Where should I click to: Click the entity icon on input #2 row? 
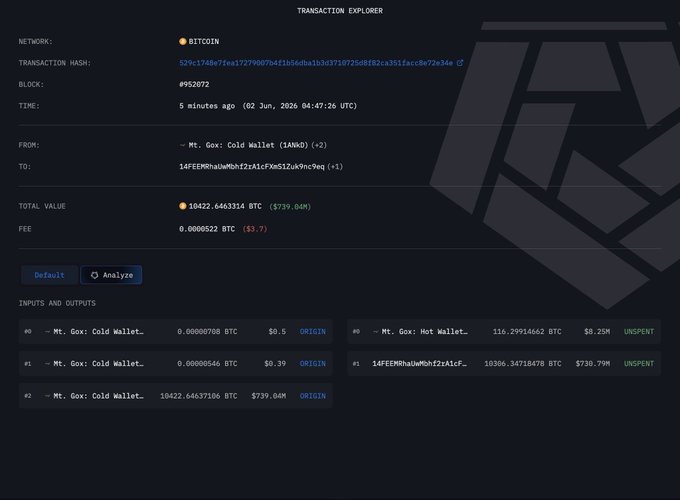click(x=47, y=395)
